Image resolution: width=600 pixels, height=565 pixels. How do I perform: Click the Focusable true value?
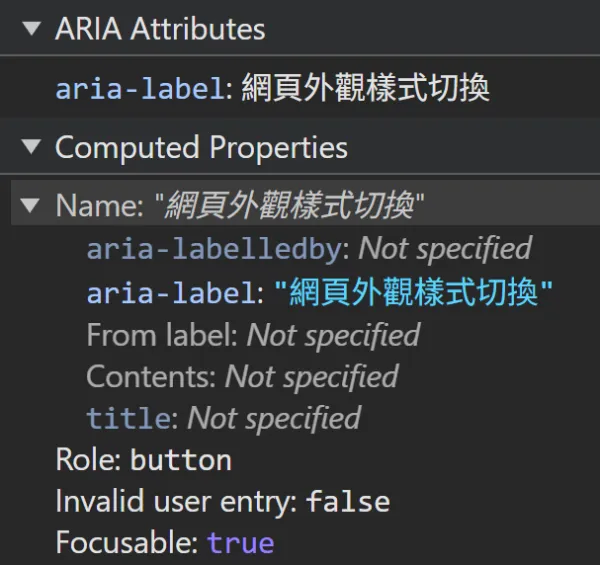click(x=240, y=543)
